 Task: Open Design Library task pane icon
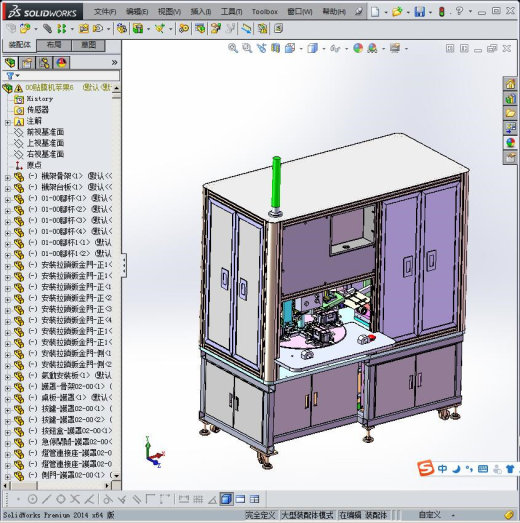point(511,99)
